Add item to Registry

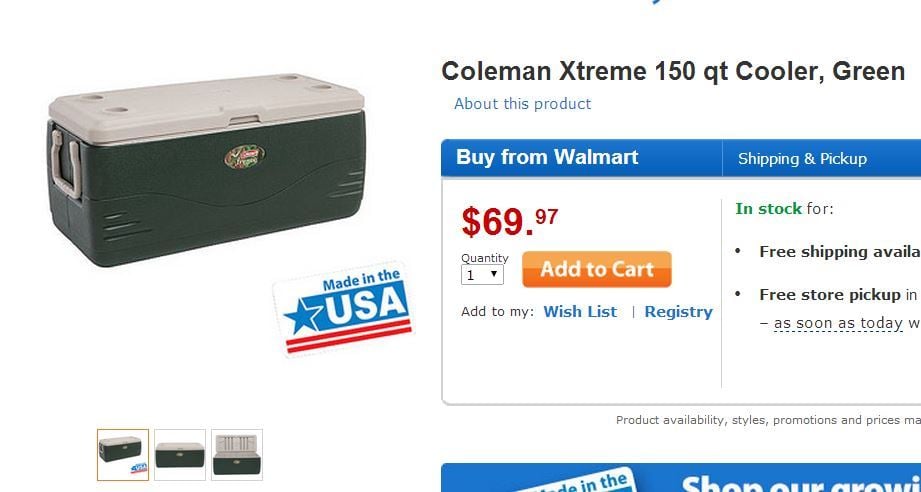(x=678, y=312)
